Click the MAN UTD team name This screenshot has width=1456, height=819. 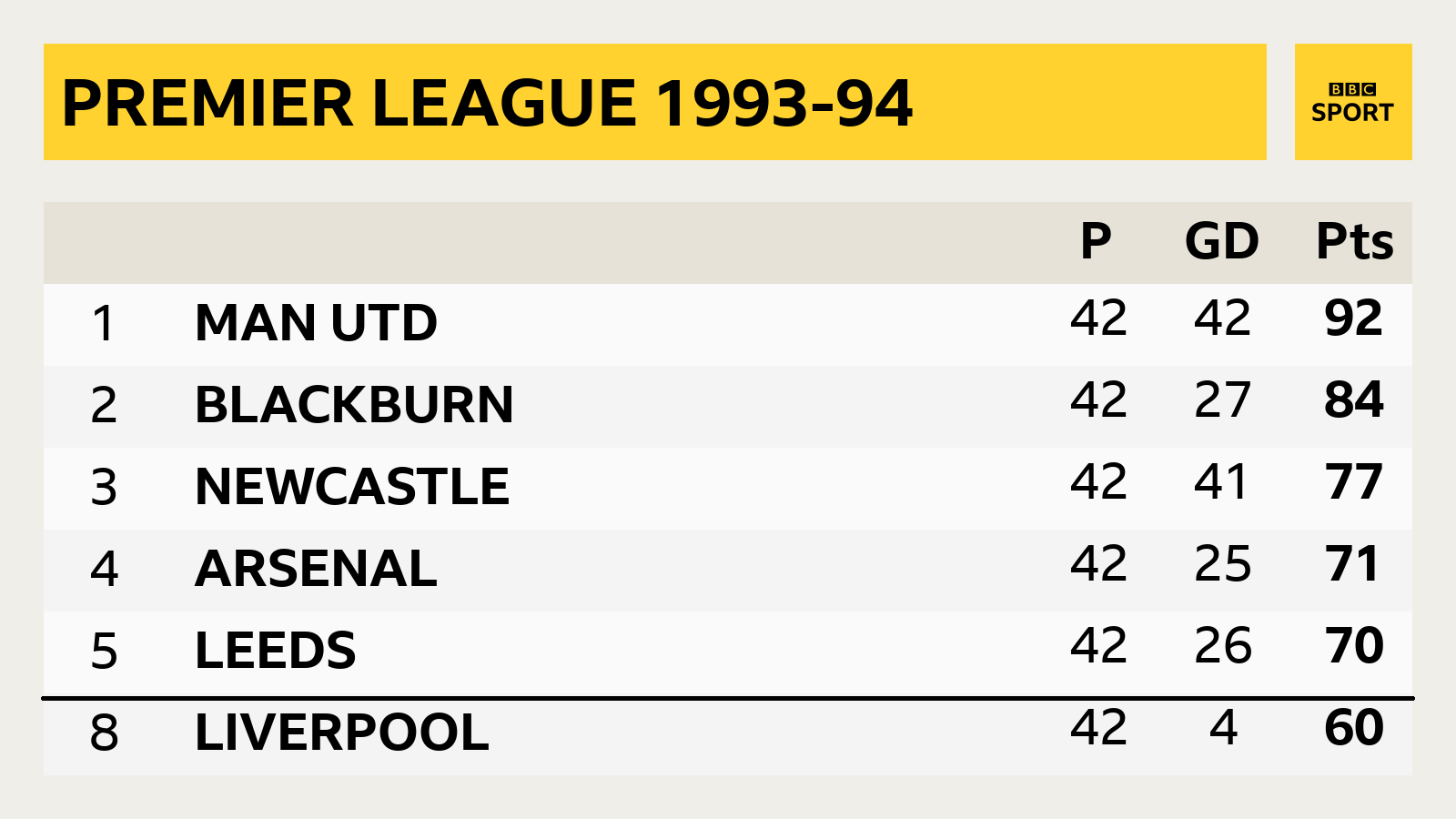click(x=317, y=323)
